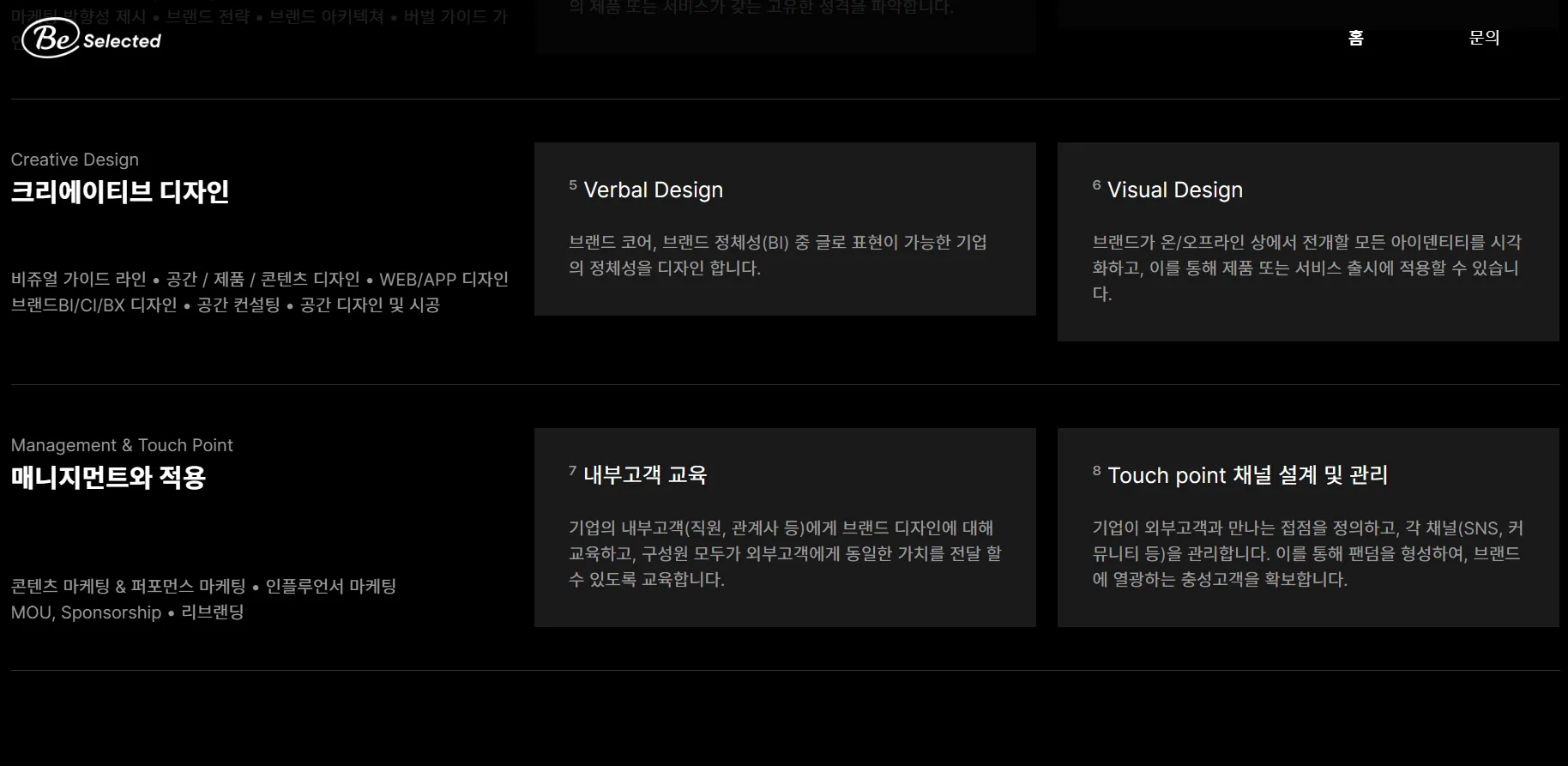Click Management & Touch Point subtitle
The width and height of the screenshot is (1568, 766).
(x=122, y=445)
